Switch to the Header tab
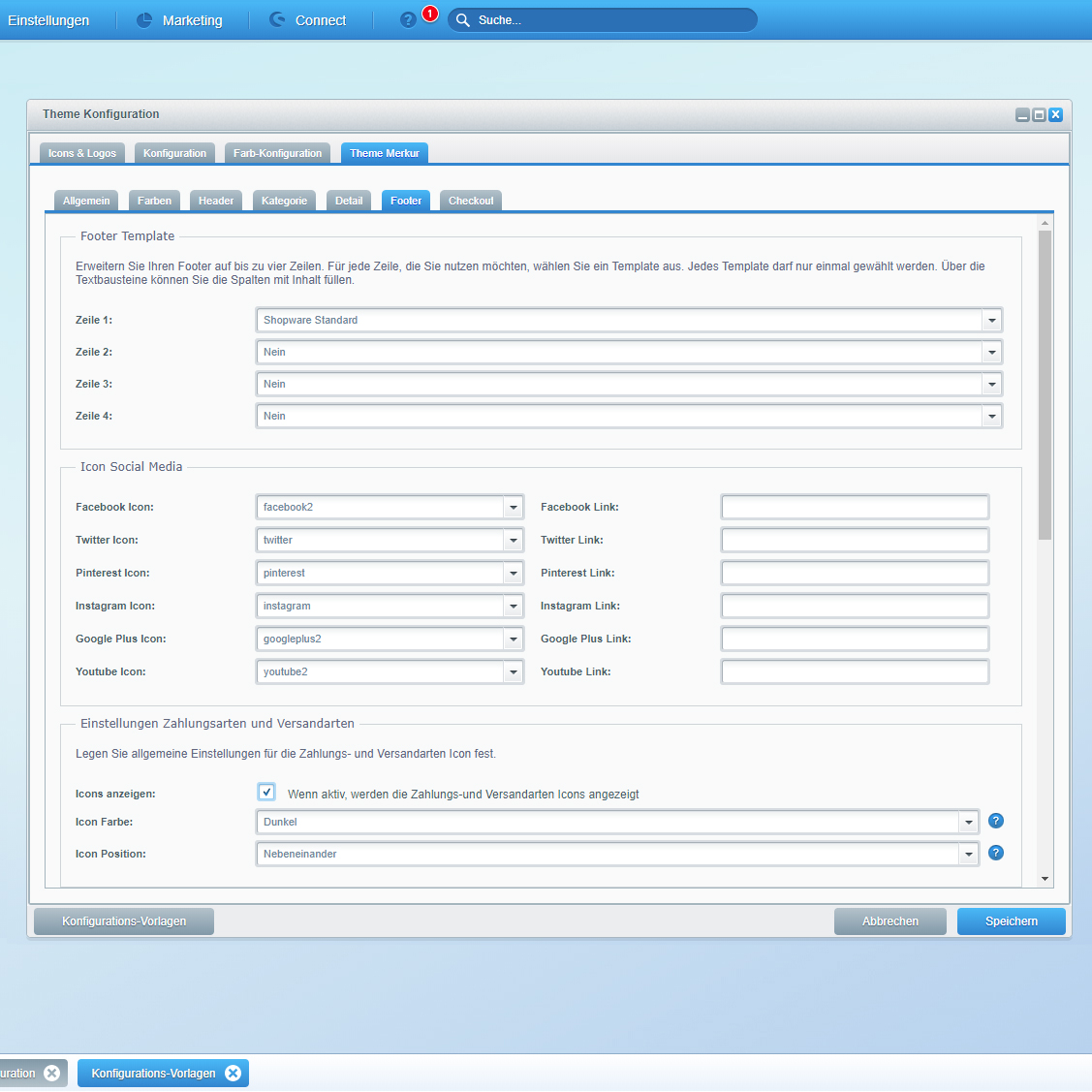Image resolution: width=1092 pixels, height=1092 pixels. coord(216,201)
